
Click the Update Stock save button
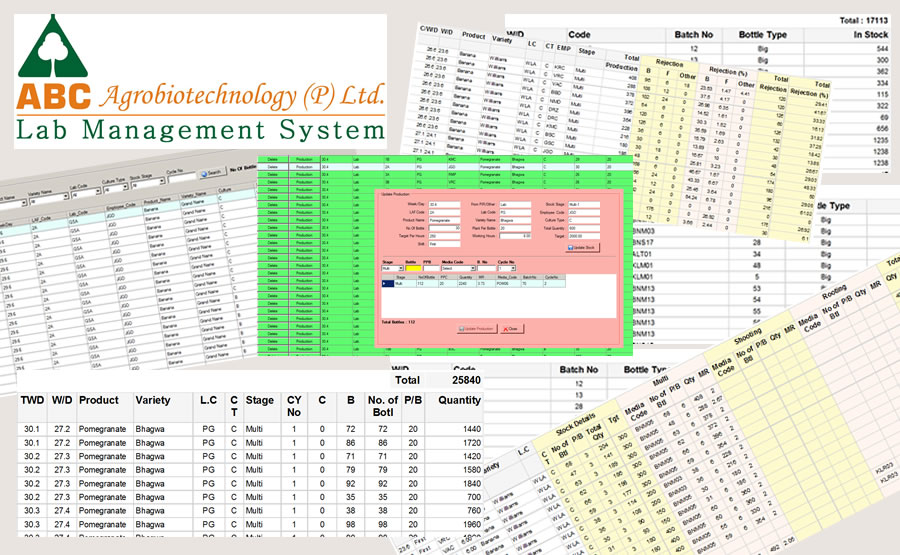pyautogui.click(x=583, y=247)
